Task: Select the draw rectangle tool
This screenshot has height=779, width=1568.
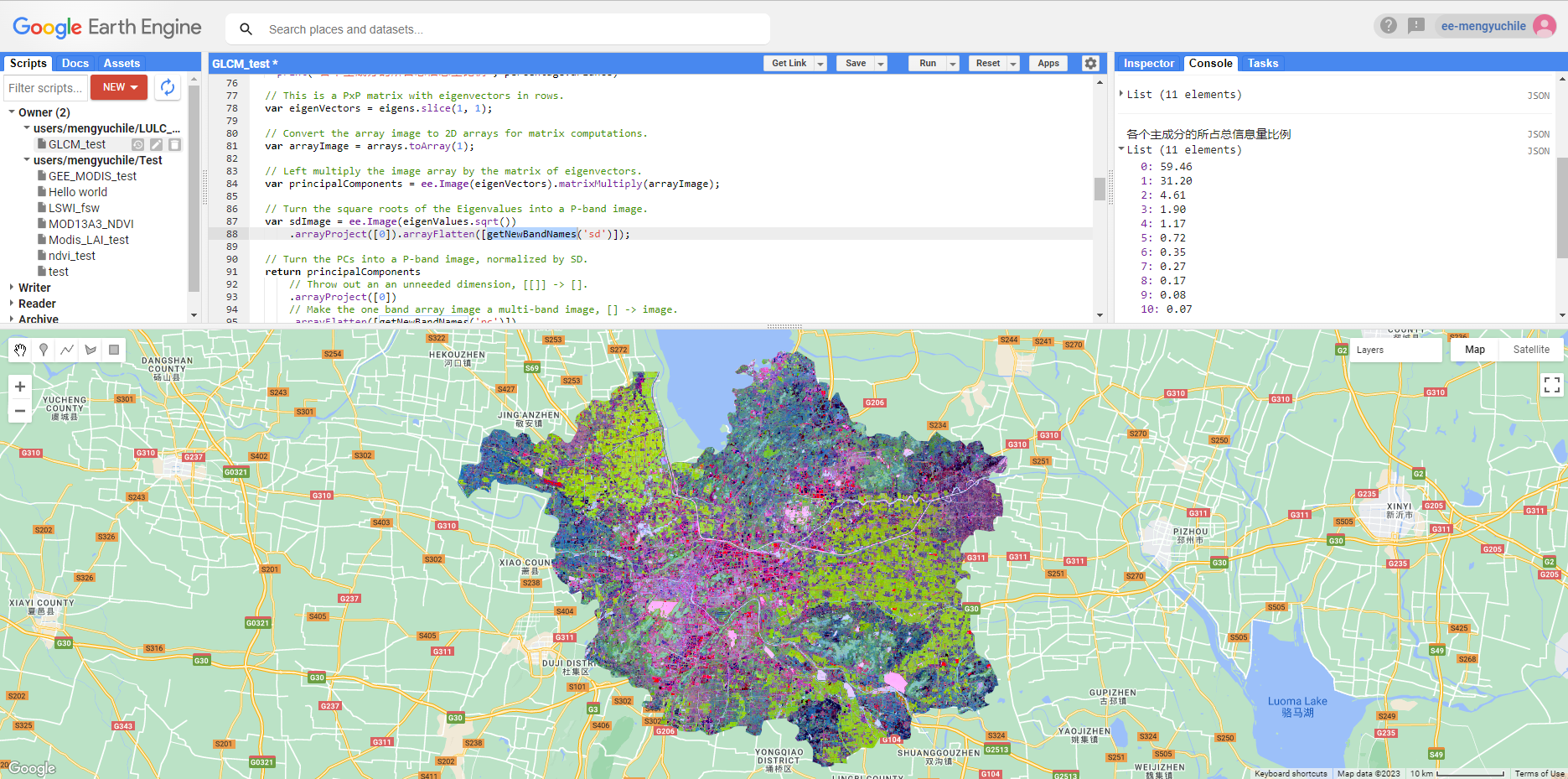Action: tap(114, 350)
